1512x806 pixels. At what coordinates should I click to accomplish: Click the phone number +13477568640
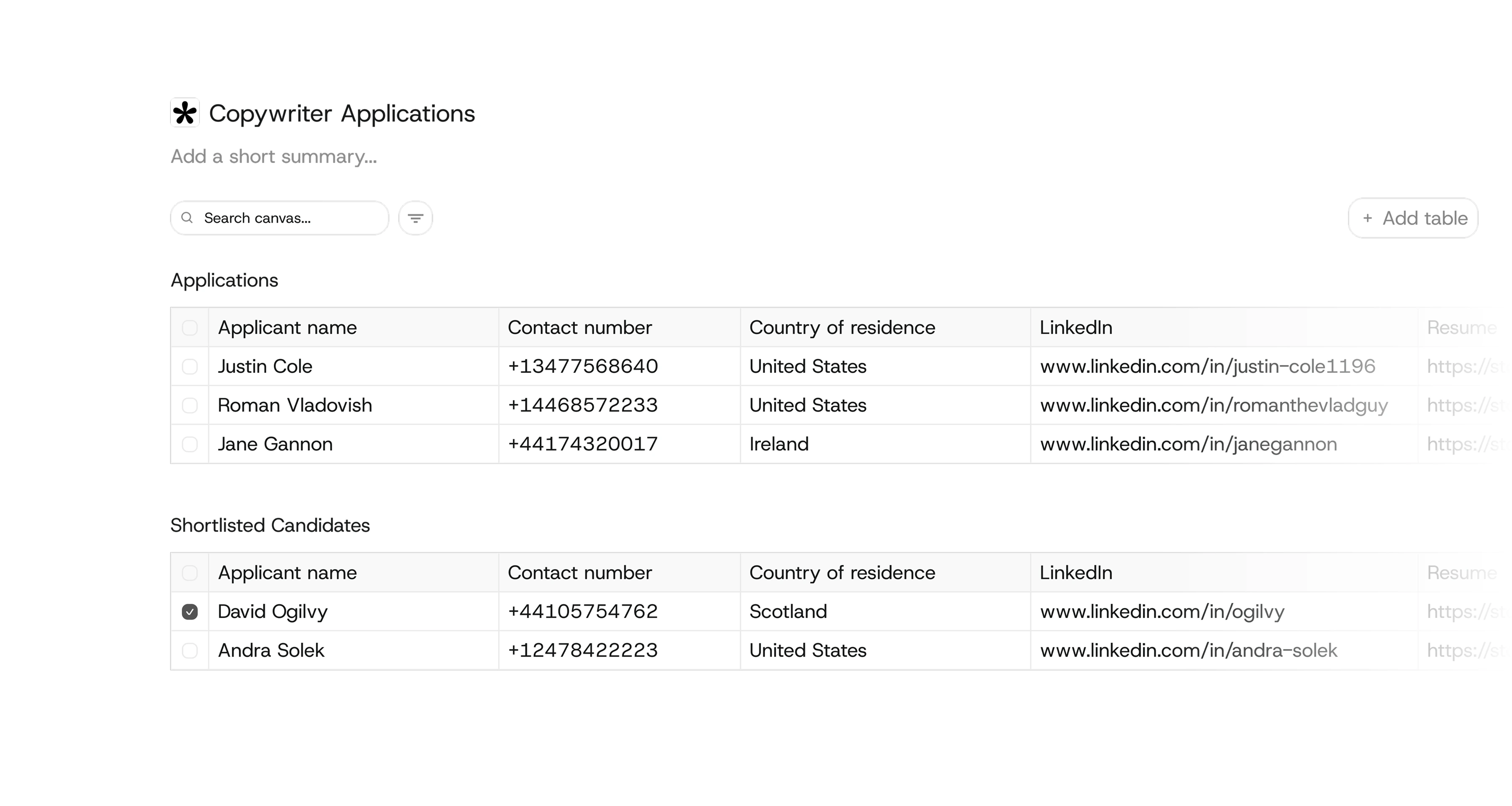583,366
